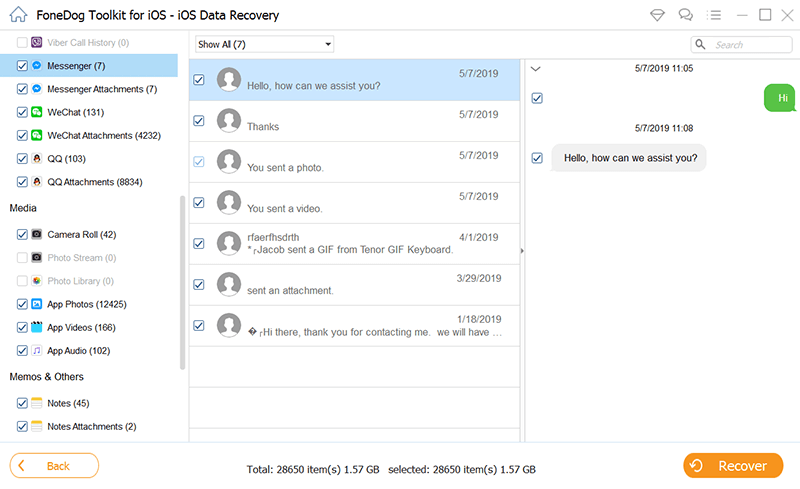Click the App Videos clapperboard icon
Image resolution: width=800 pixels, height=489 pixels.
coord(37,327)
